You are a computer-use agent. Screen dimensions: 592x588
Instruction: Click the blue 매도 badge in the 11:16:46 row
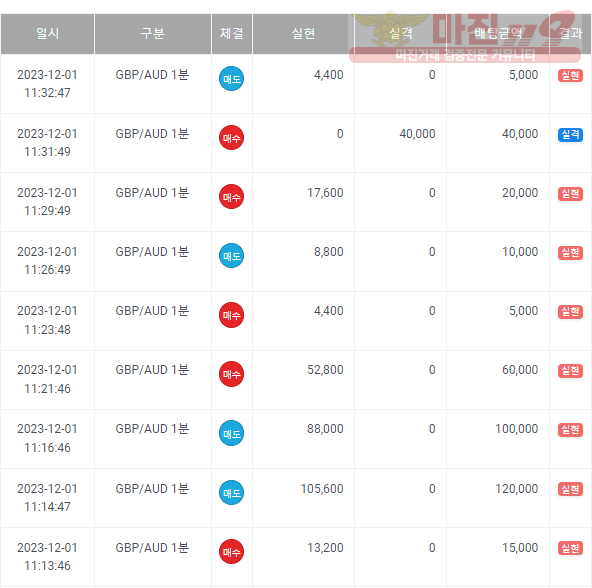click(231, 433)
